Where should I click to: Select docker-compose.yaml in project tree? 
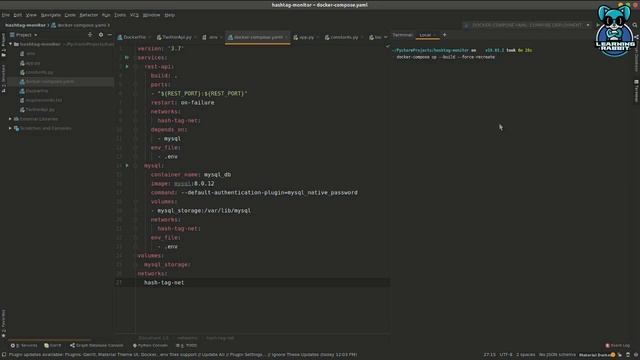coord(50,82)
